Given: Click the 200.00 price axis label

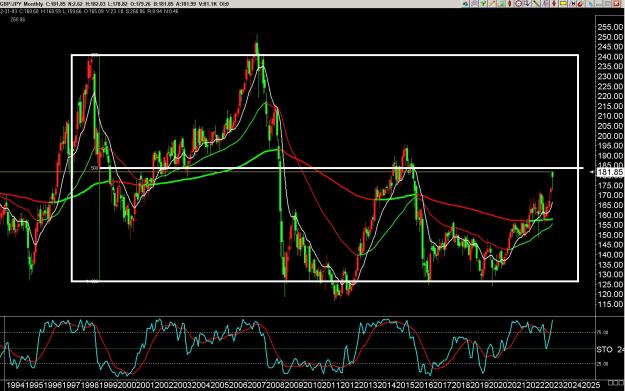Looking at the screenshot, I should click(610, 136).
